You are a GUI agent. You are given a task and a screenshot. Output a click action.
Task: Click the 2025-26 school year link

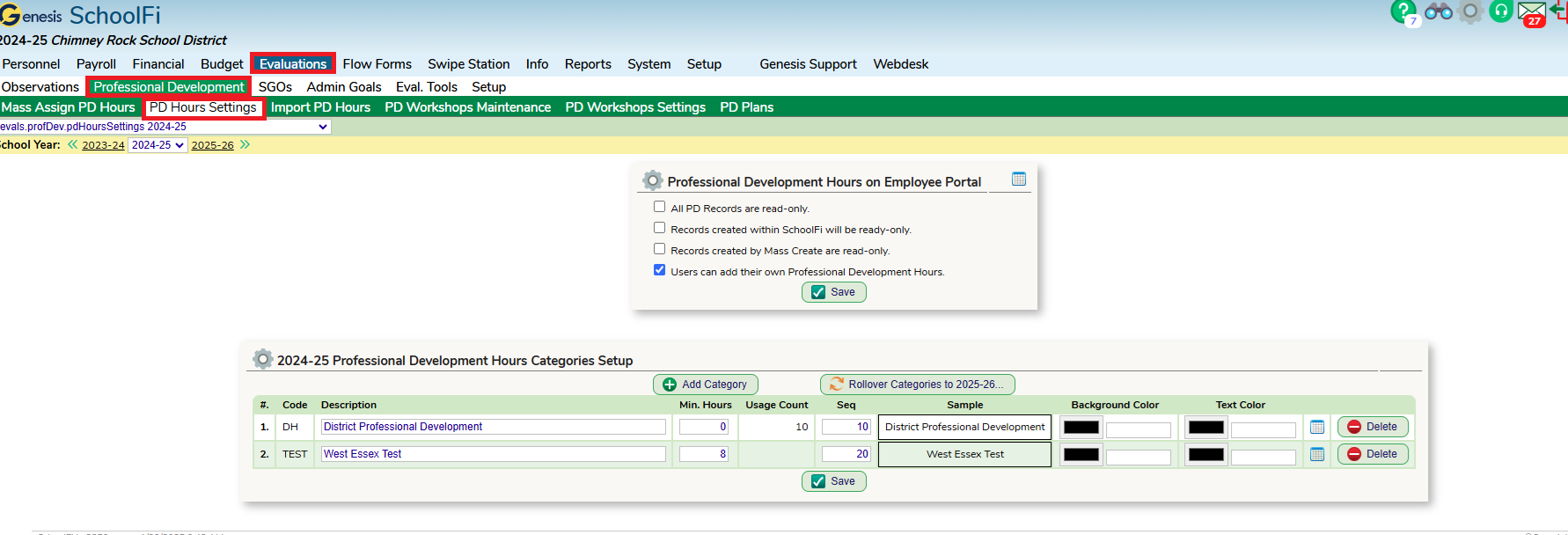tap(213, 145)
